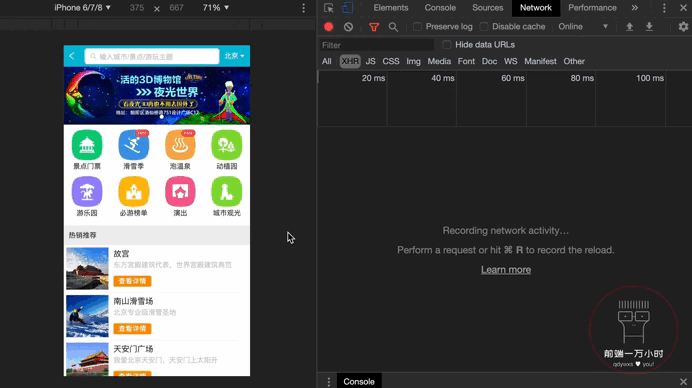Toggle the Other request type filter
692x388 pixels.
574,61
